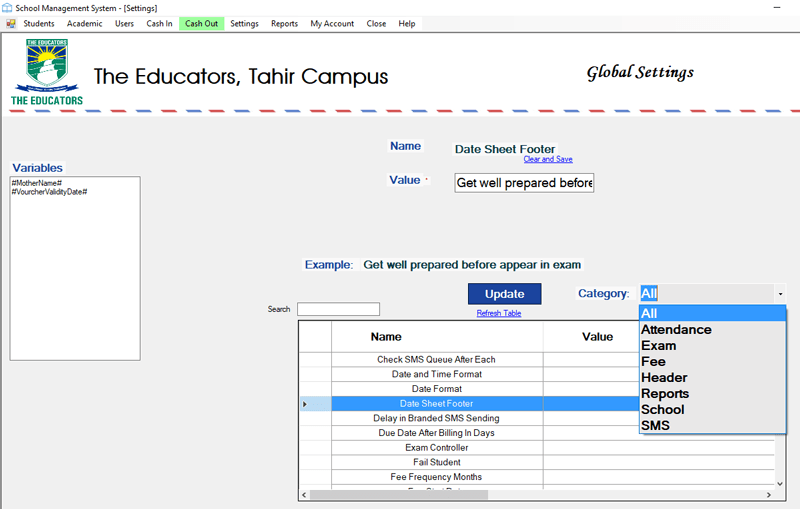This screenshot has width=800, height=509.
Task: Click the small icon left of the Students menu
Action: 11,23
